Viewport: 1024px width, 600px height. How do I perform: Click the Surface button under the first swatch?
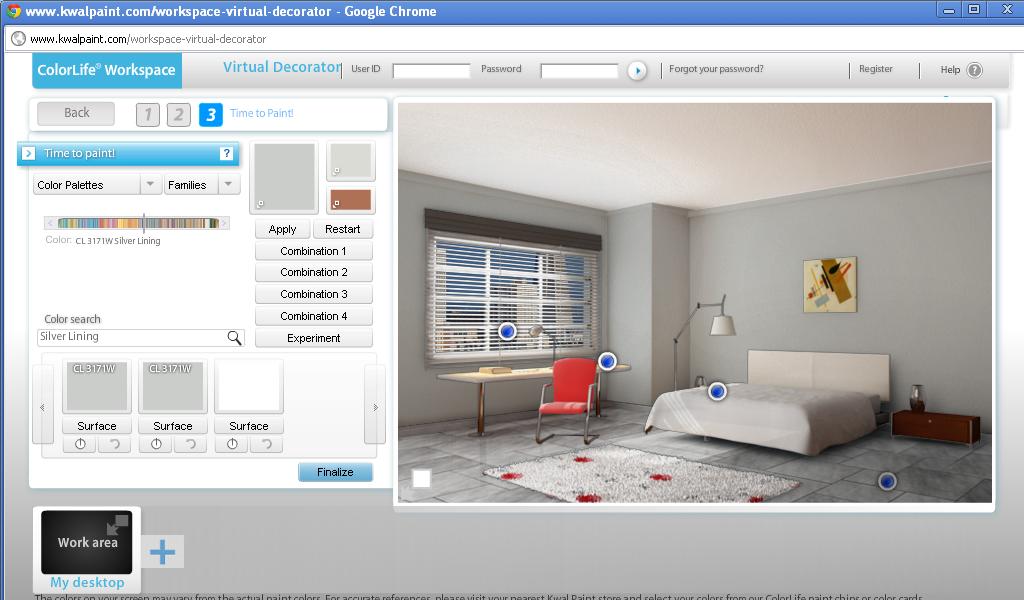(x=97, y=426)
